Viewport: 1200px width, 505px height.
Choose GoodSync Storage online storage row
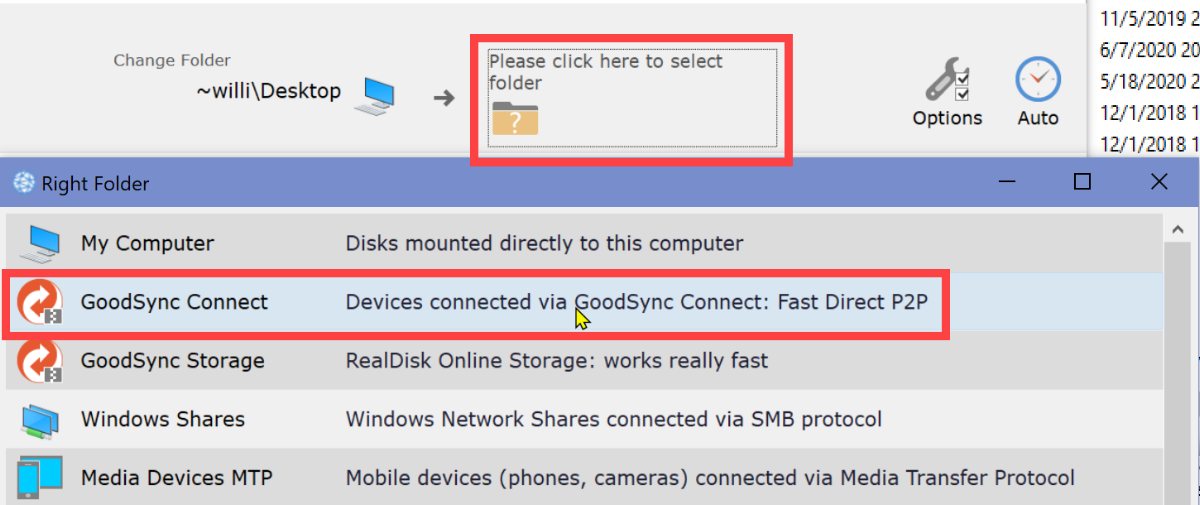(583, 361)
